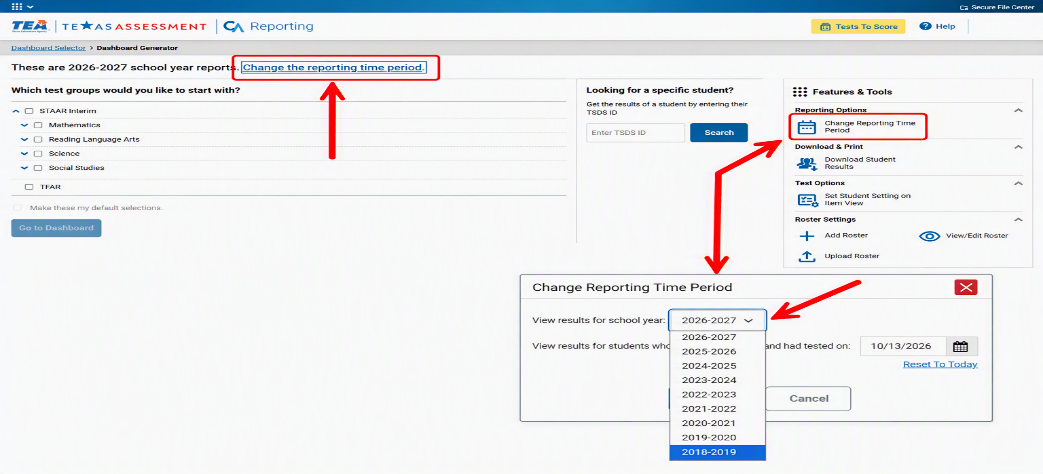Click the Cancel button in dialog

[809, 399]
